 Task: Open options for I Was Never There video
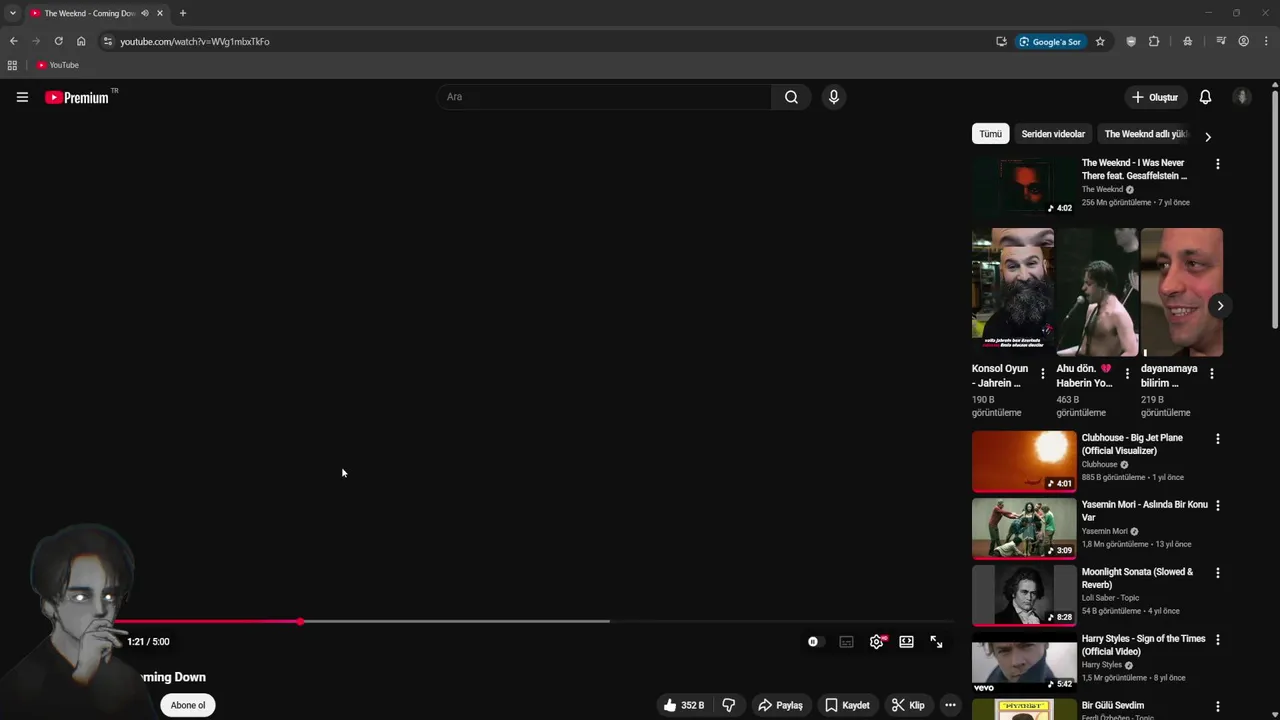pos(1217,164)
